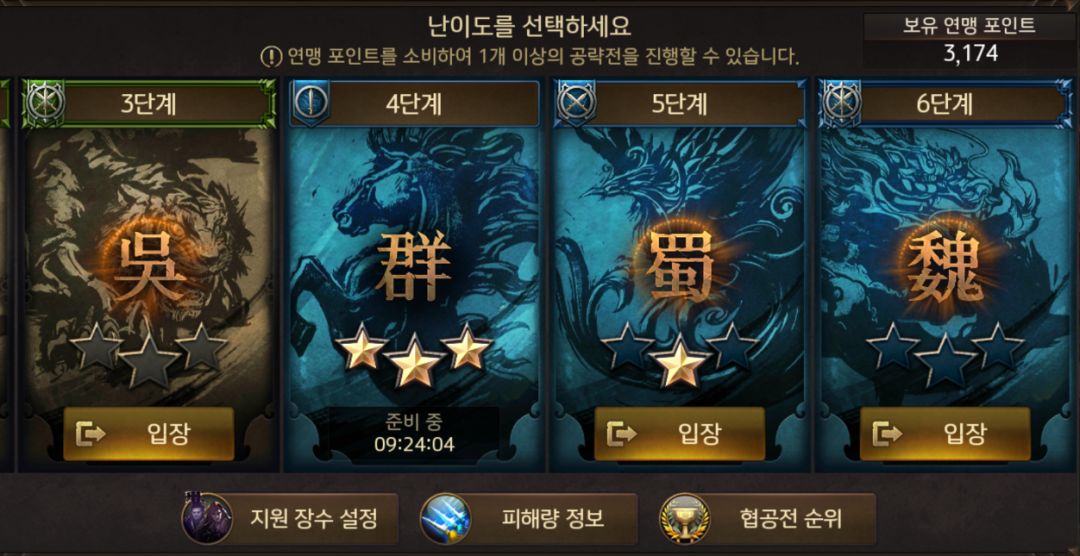
Task: Select the 3단계 header tab
Action: tap(149, 103)
